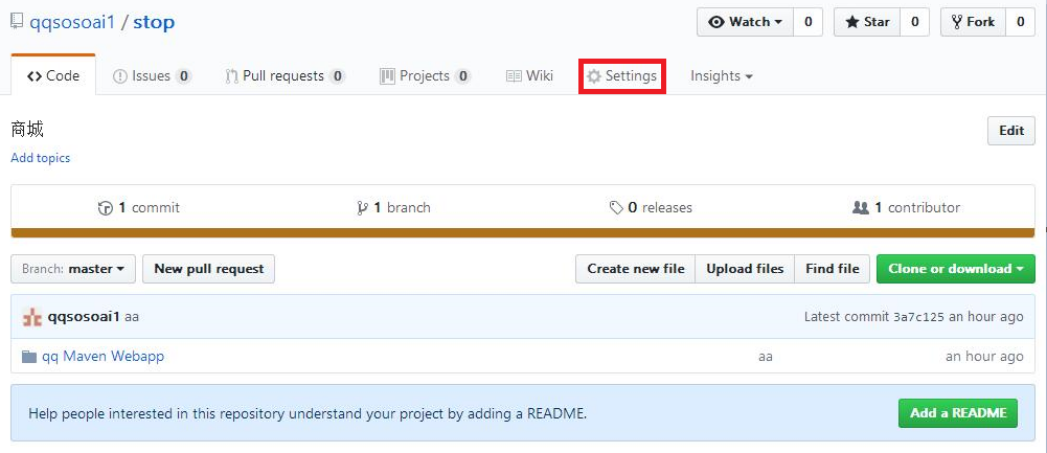This screenshot has height=453, width=1047.
Task: Click the Upload files button
Action: [x=745, y=269]
